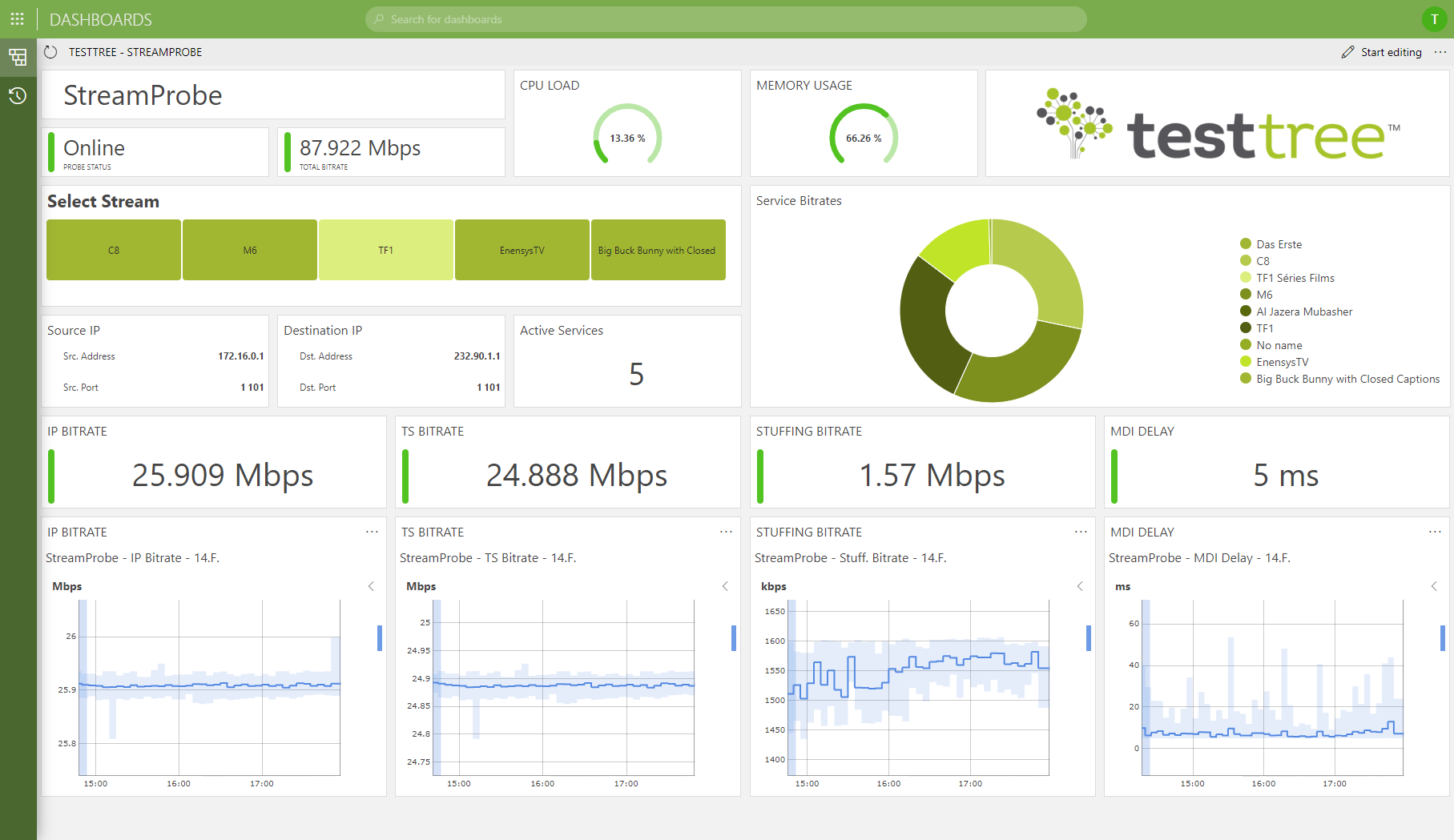Select the C8 stream tile
Viewport: 1454px width, 840px height.
coord(114,250)
